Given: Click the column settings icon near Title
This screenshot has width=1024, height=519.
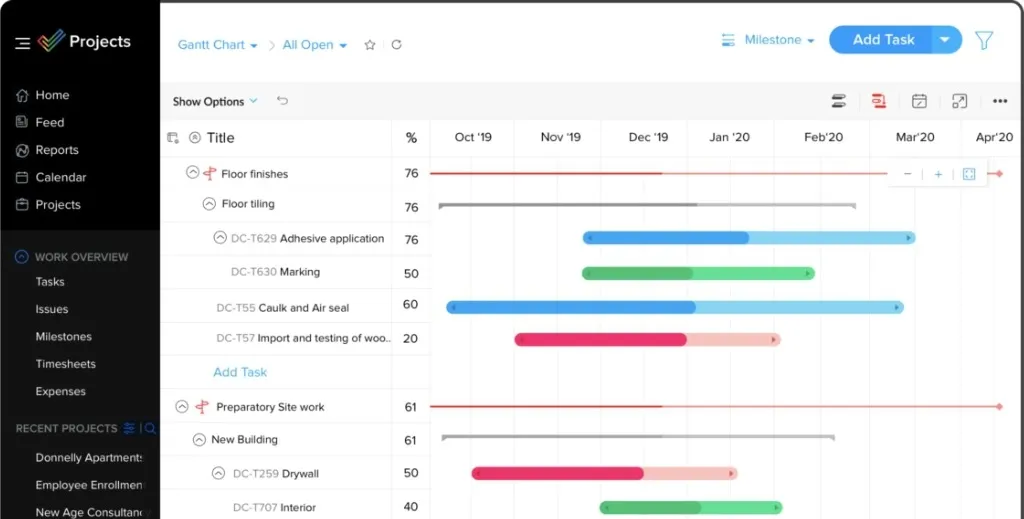Looking at the screenshot, I should (x=173, y=138).
